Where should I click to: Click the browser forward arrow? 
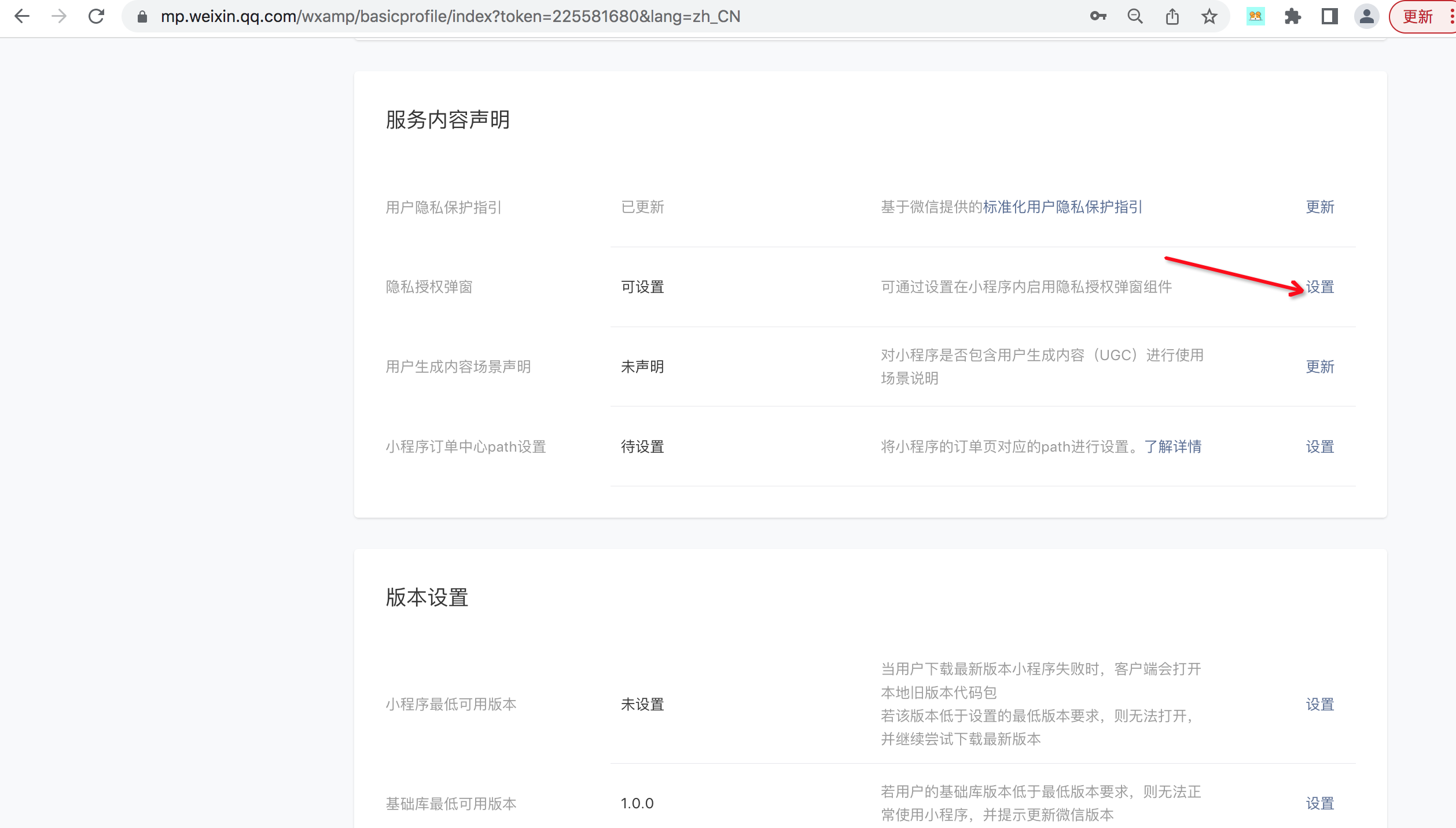pyautogui.click(x=59, y=16)
